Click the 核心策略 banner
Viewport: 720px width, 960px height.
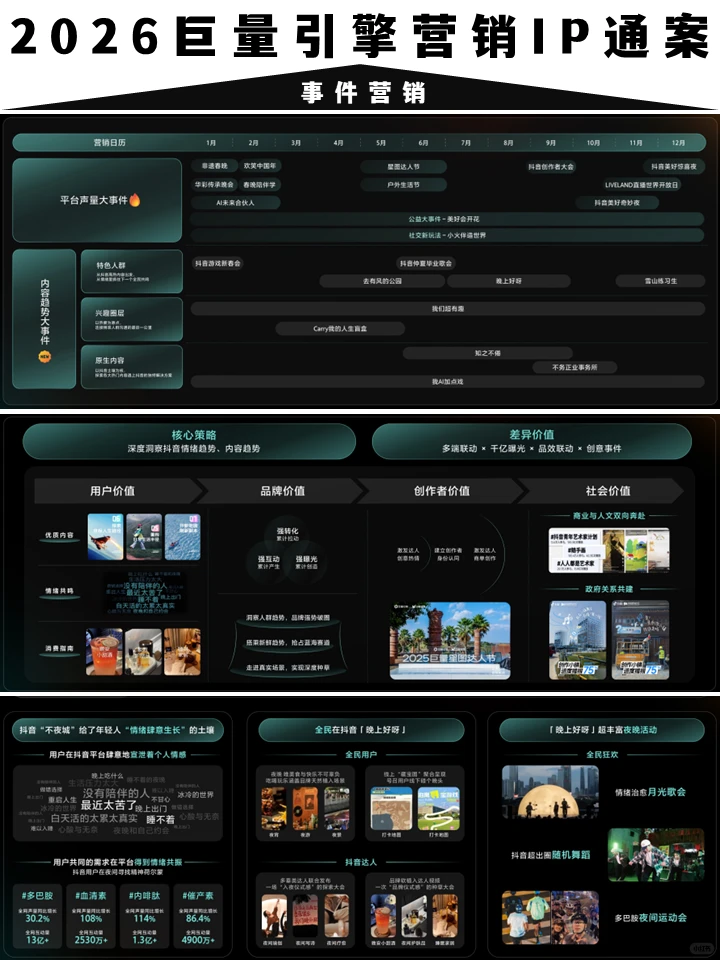click(189, 441)
